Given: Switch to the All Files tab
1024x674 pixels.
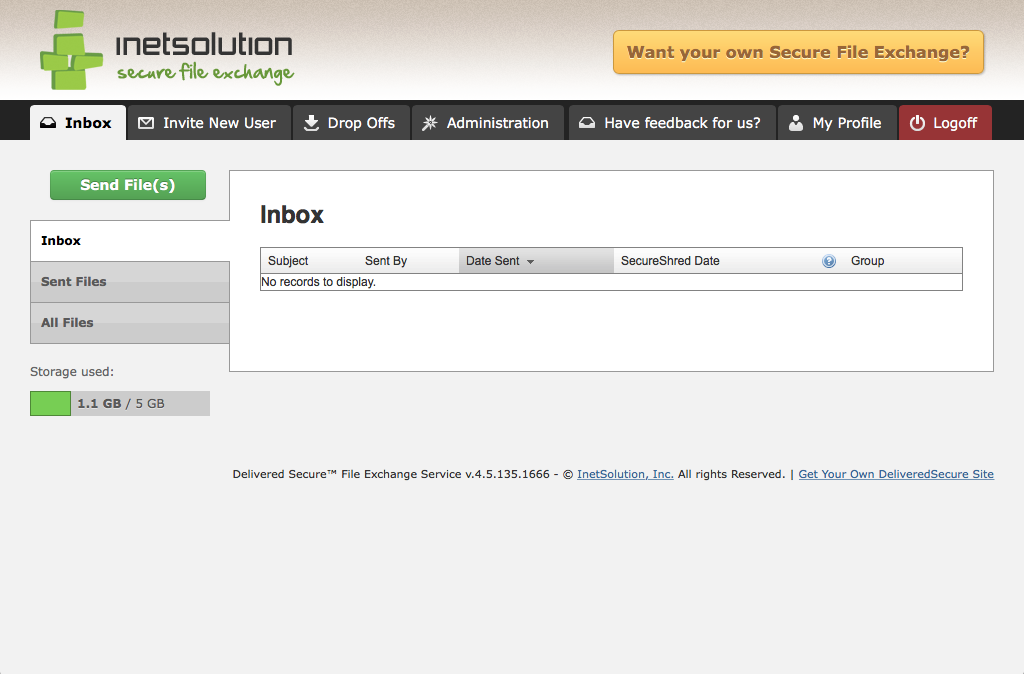Looking at the screenshot, I should click(67, 322).
